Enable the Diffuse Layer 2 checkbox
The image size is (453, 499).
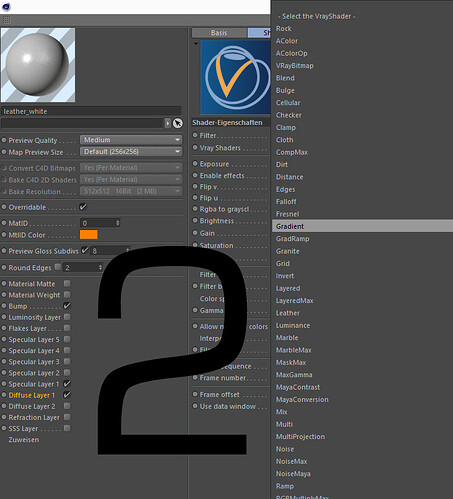(67, 406)
